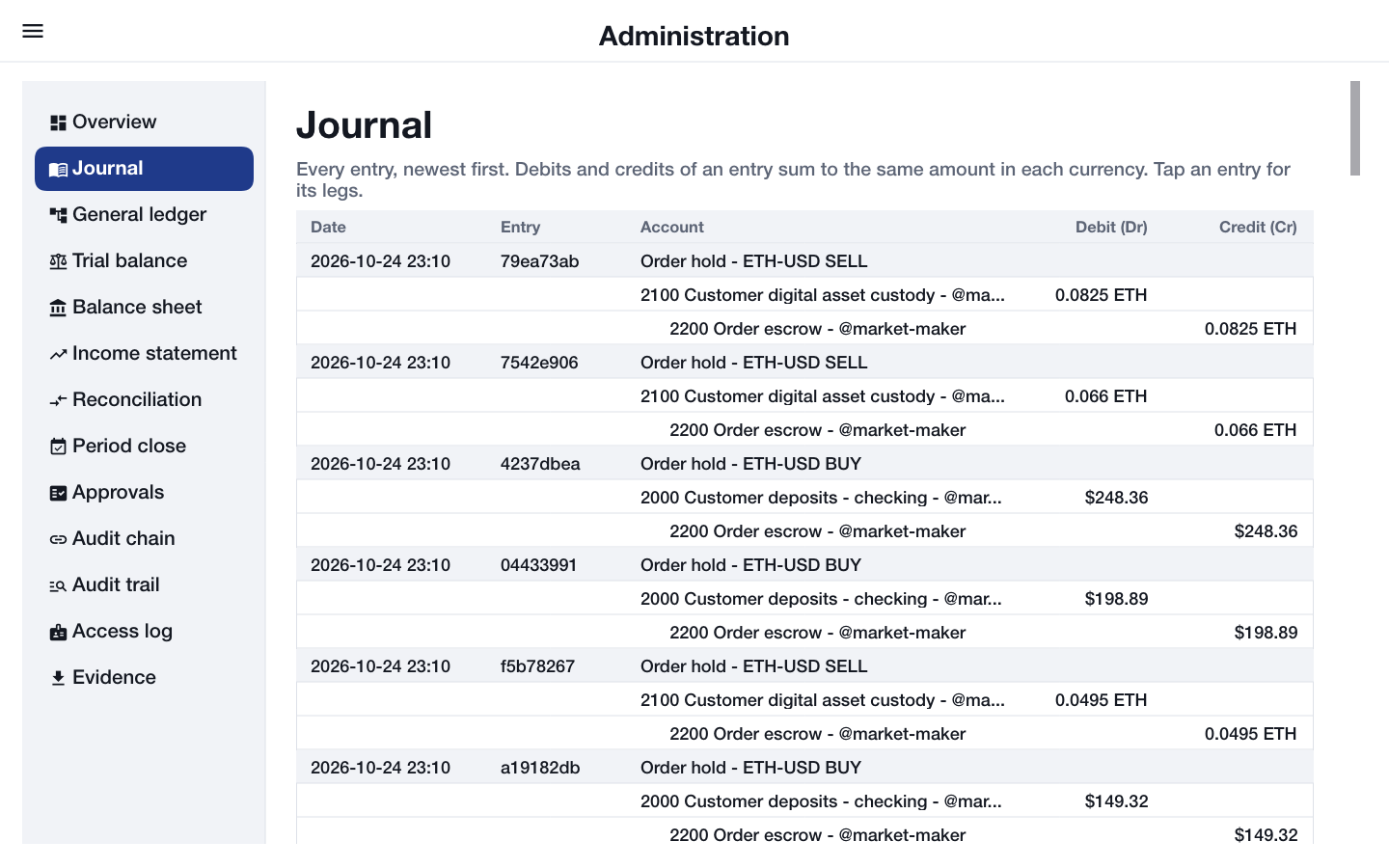The height and width of the screenshot is (868, 1389).
Task: Click the 0.066 ETH credit value
Action: pyautogui.click(x=1255, y=430)
